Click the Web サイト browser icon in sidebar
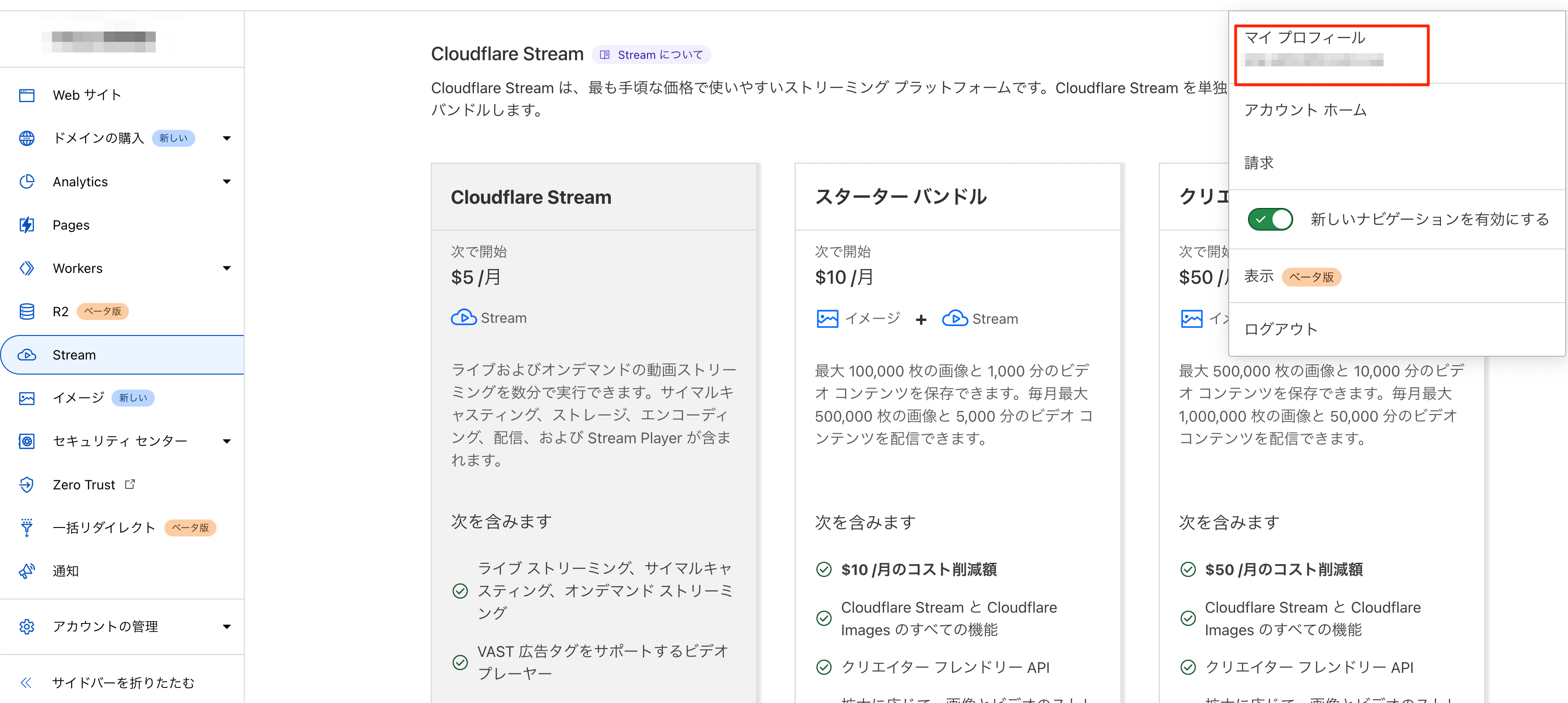1568x703 pixels. pyautogui.click(x=27, y=96)
